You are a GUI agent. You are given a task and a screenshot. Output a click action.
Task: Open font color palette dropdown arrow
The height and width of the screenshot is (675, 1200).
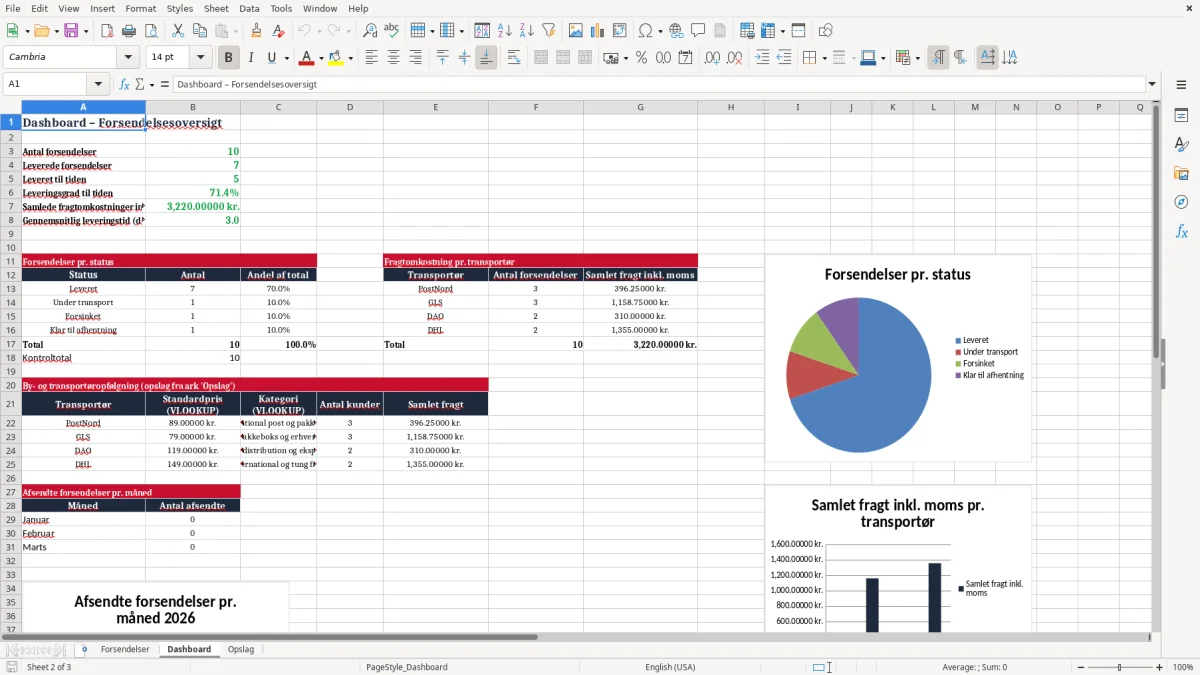click(x=320, y=58)
